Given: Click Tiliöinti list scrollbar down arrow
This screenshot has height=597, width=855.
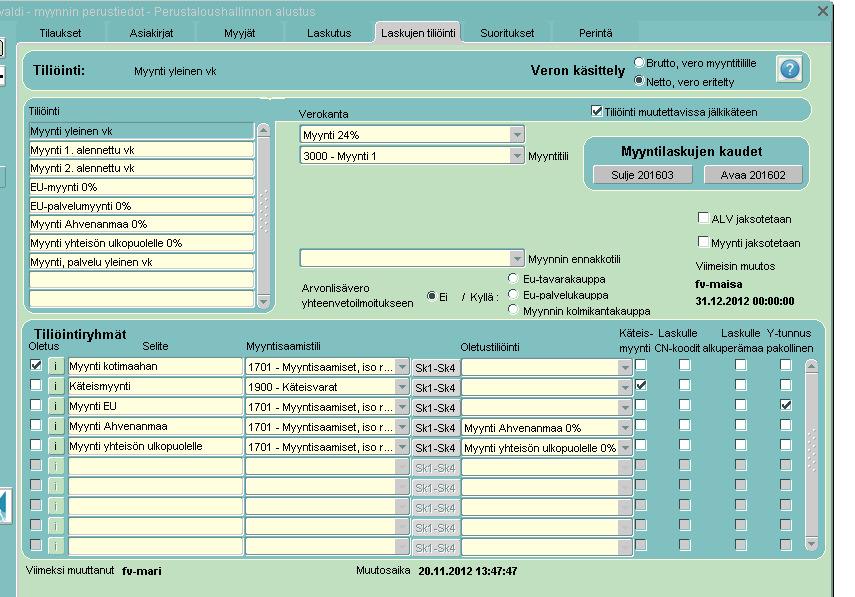Looking at the screenshot, I should point(263,301).
